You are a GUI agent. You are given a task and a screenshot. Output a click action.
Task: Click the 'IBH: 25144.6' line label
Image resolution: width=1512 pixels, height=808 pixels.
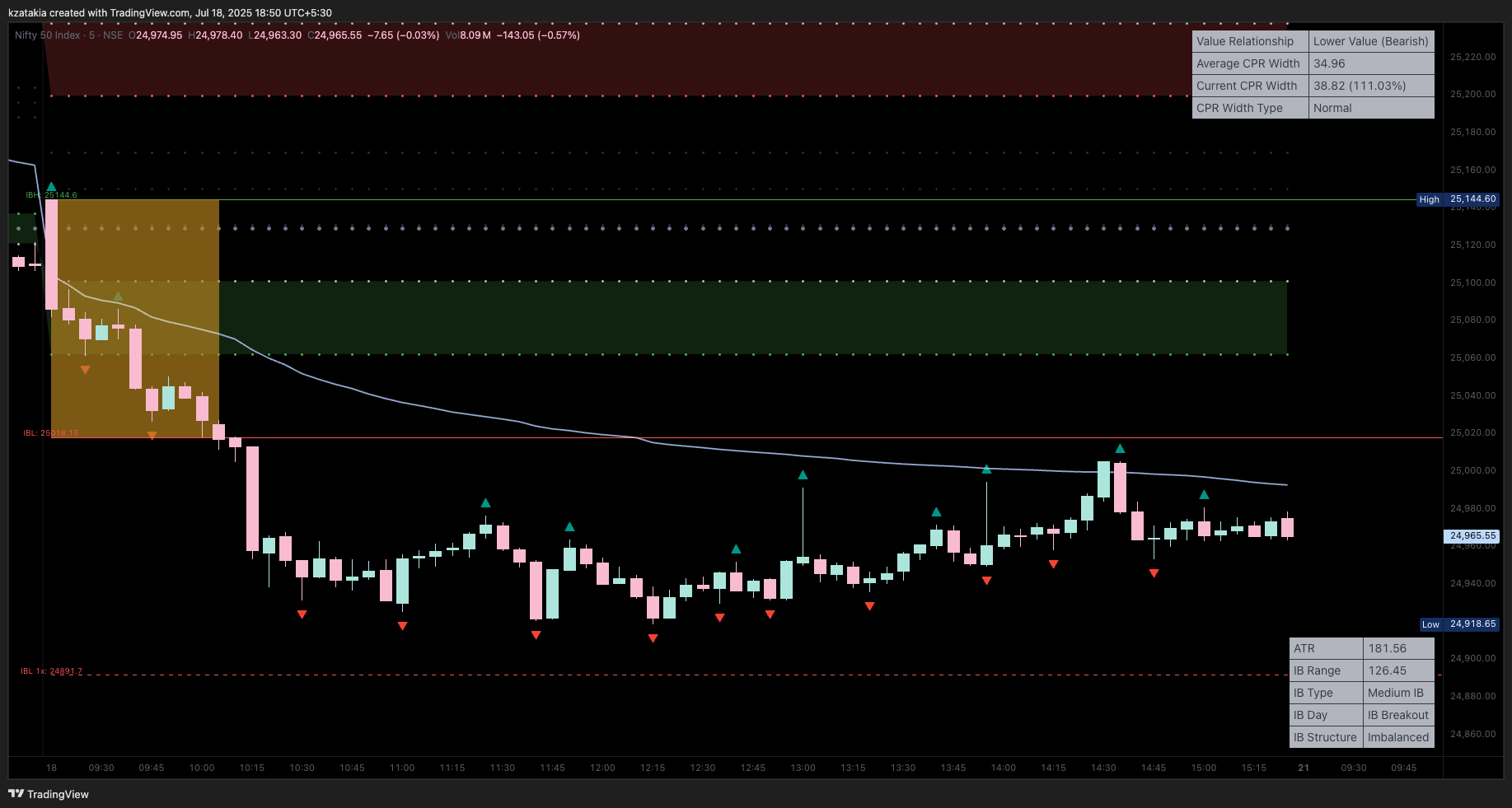click(51, 195)
